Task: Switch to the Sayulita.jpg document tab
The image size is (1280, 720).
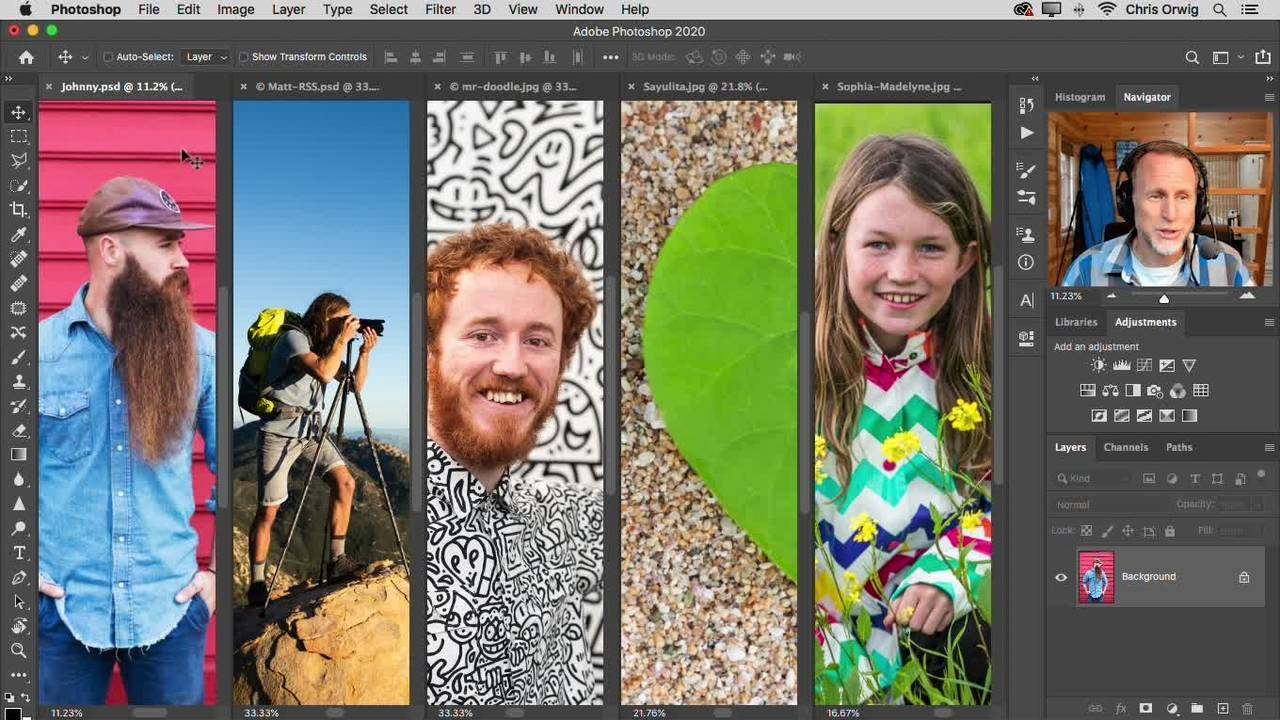Action: (x=704, y=87)
